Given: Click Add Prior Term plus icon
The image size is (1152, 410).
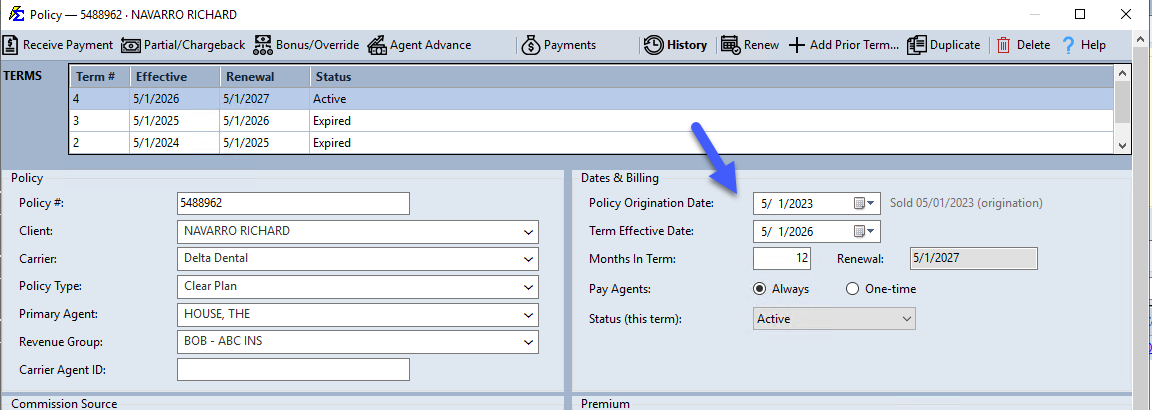Looking at the screenshot, I should coord(796,45).
